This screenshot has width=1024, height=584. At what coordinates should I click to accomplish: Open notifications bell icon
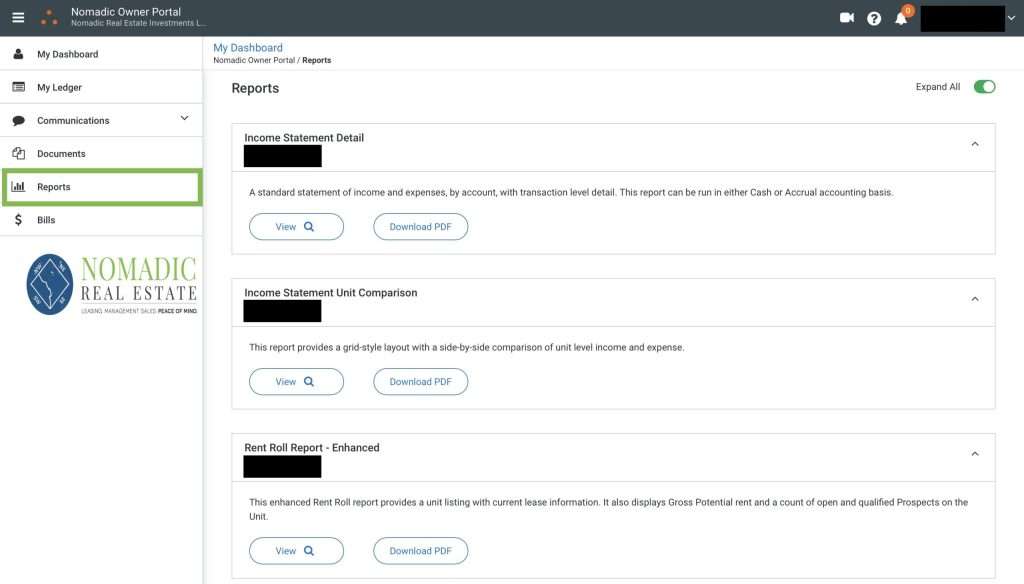click(901, 18)
